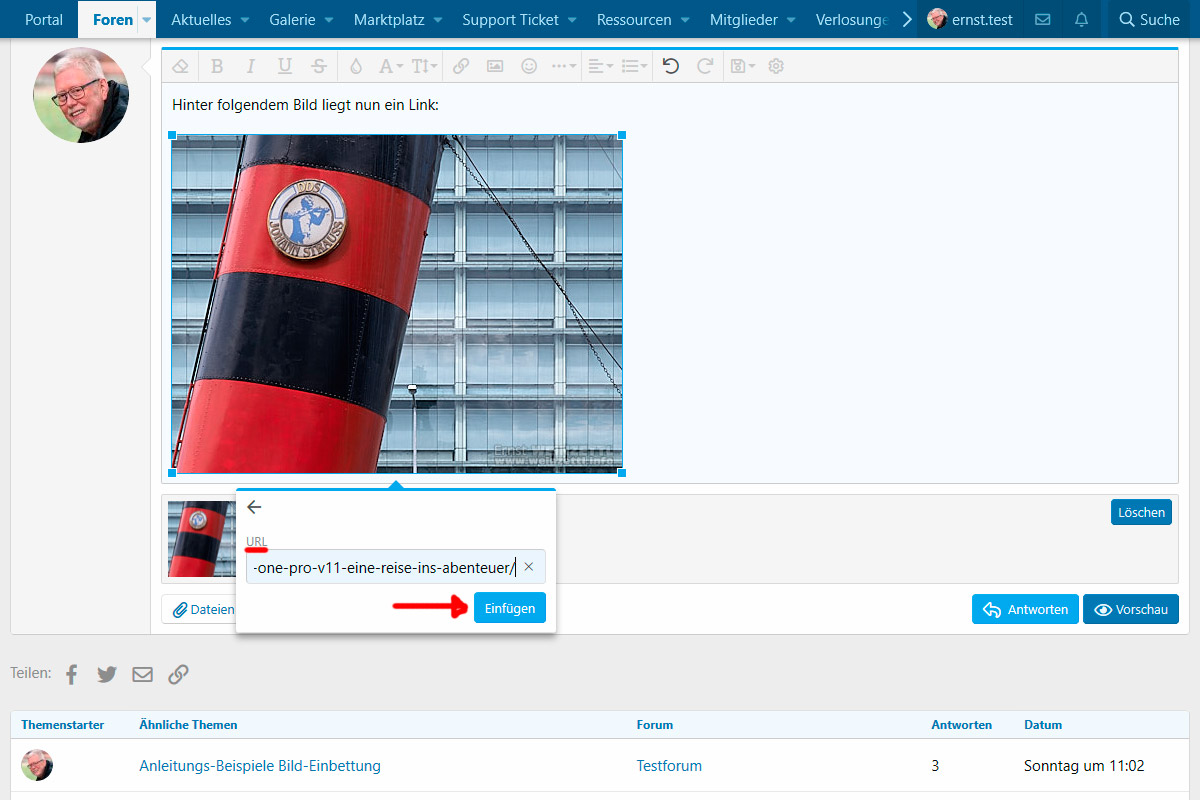Redo the editor action
The width and height of the screenshot is (1200, 800).
[x=705, y=66]
